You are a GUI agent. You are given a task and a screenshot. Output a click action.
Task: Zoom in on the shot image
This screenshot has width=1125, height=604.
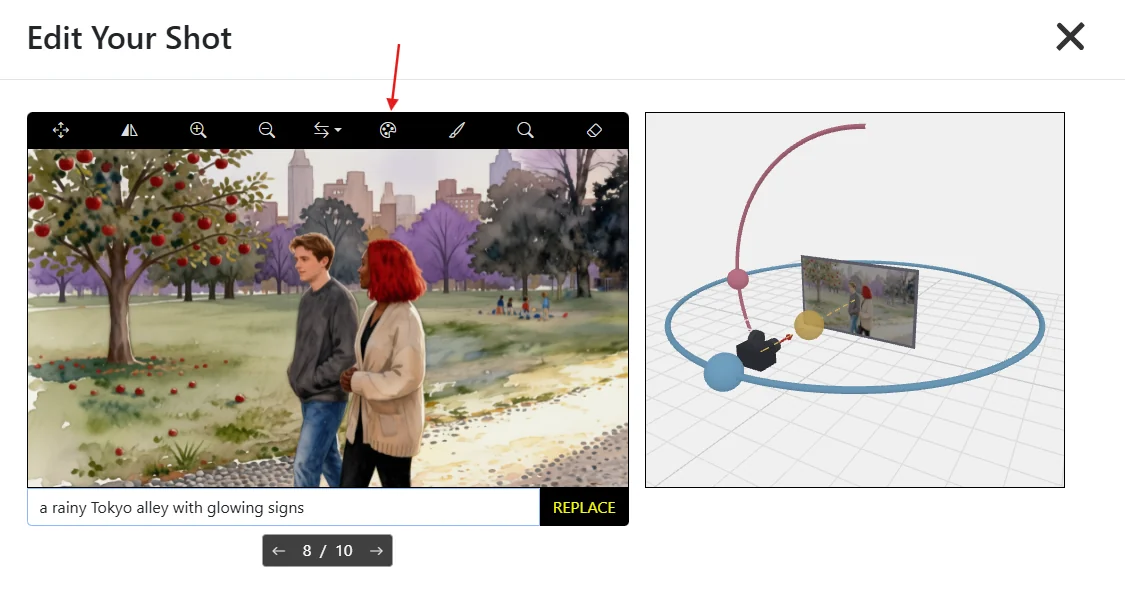point(198,129)
